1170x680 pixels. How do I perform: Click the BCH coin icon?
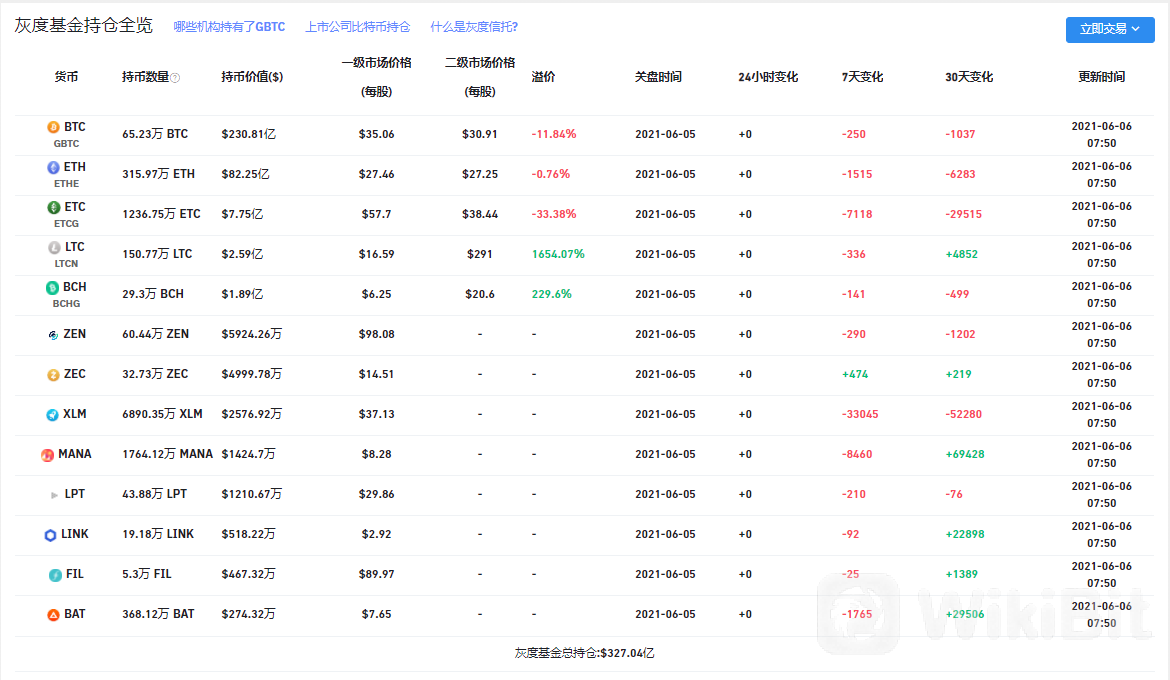(x=52, y=287)
